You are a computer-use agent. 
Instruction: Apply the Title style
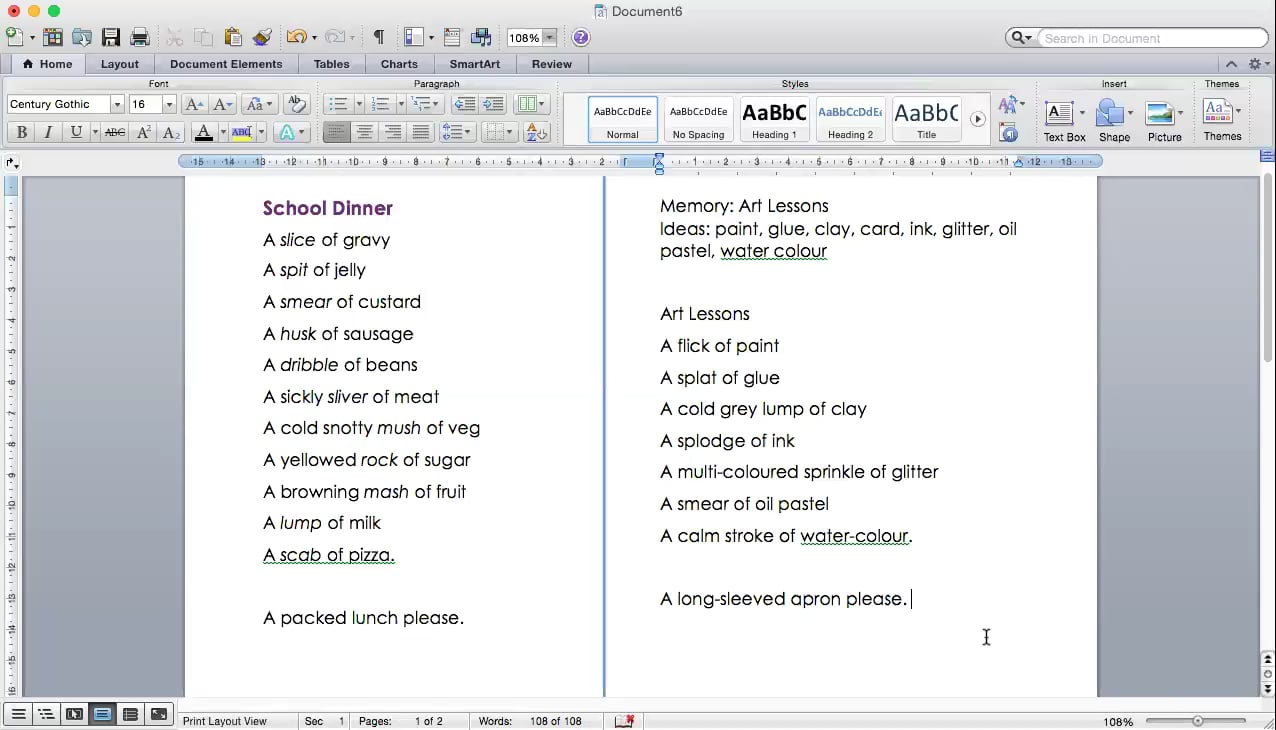[x=927, y=119]
